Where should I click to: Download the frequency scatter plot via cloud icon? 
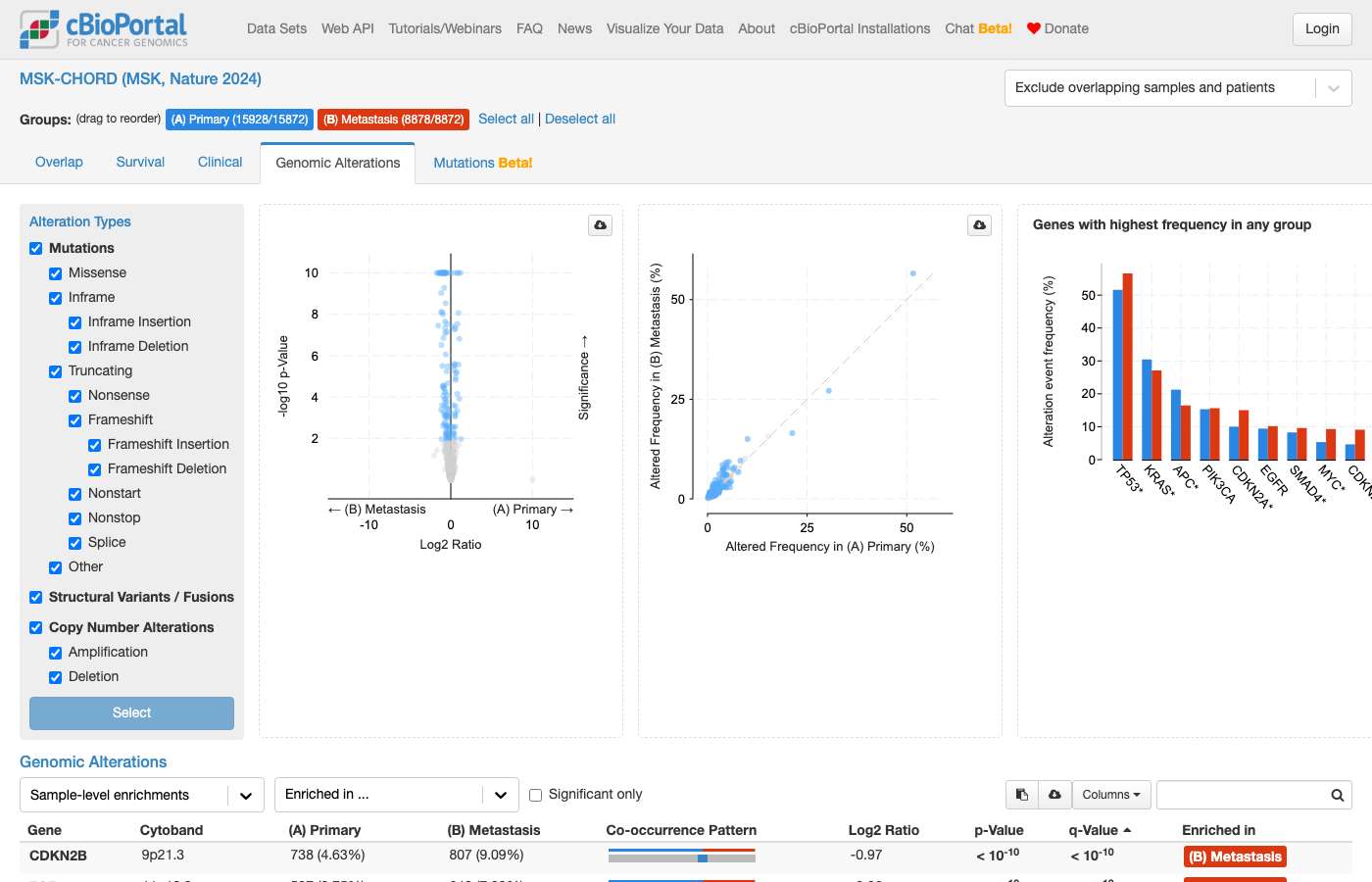pyautogui.click(x=979, y=225)
